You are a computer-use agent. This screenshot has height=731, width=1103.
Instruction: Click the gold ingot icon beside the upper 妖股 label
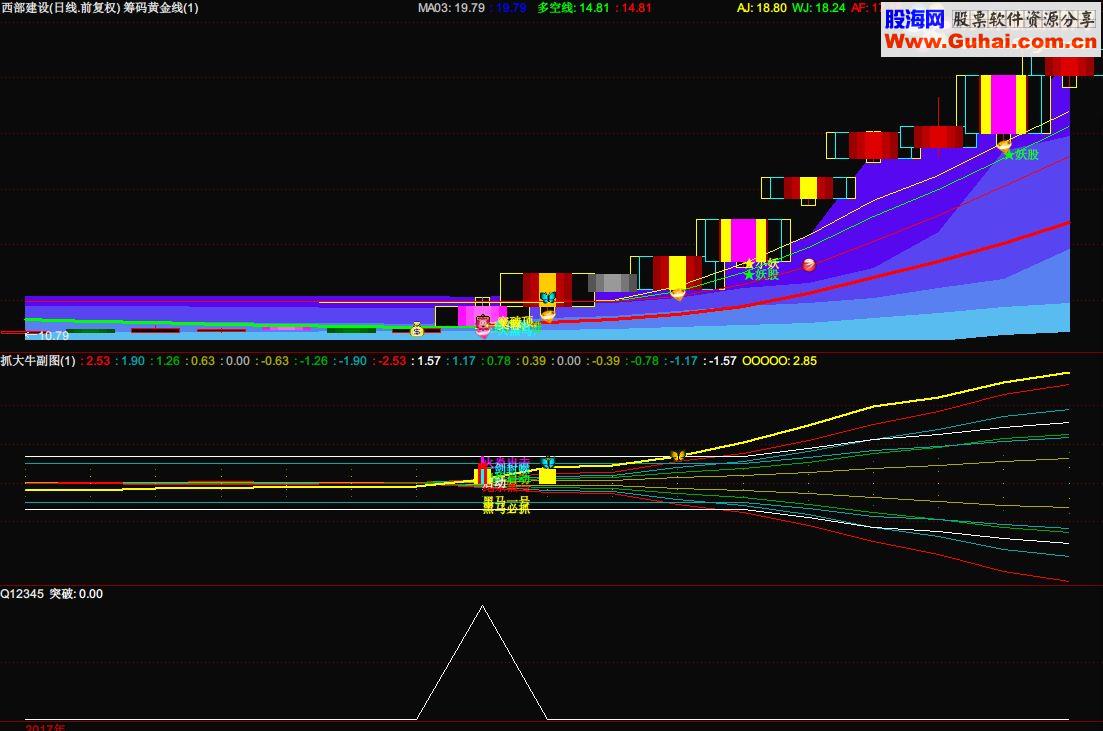(x=1004, y=144)
